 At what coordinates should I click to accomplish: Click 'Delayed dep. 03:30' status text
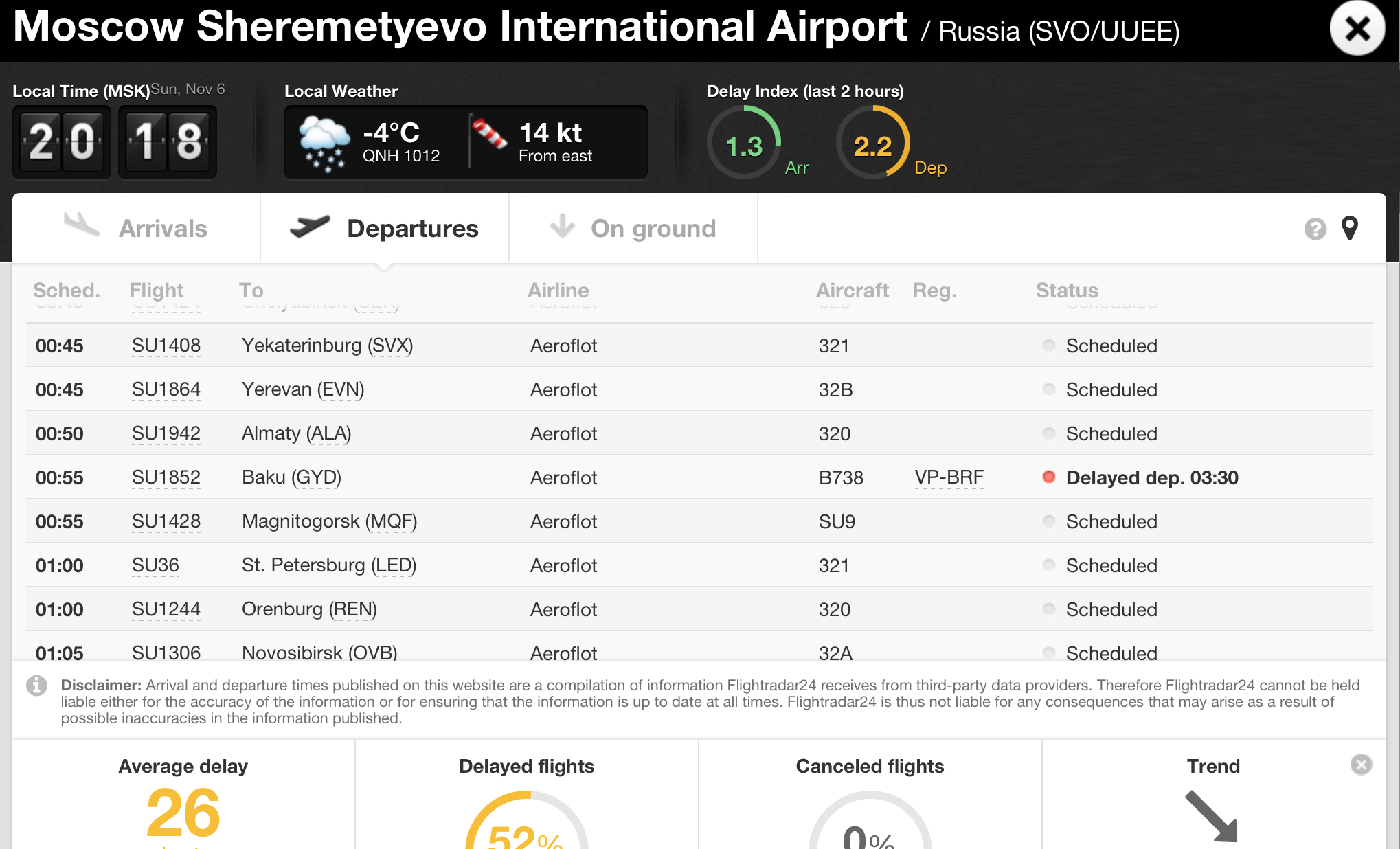(1152, 477)
